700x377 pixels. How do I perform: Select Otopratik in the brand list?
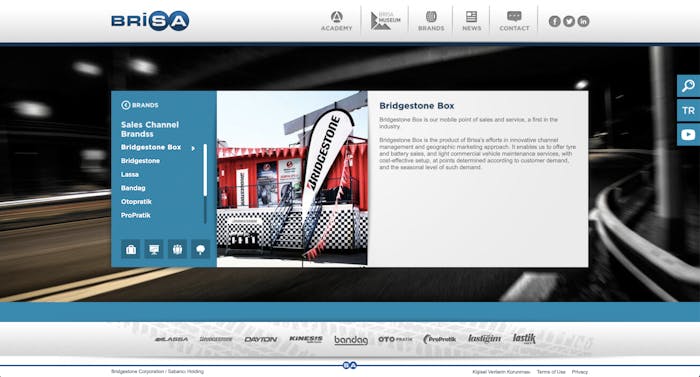point(136,201)
